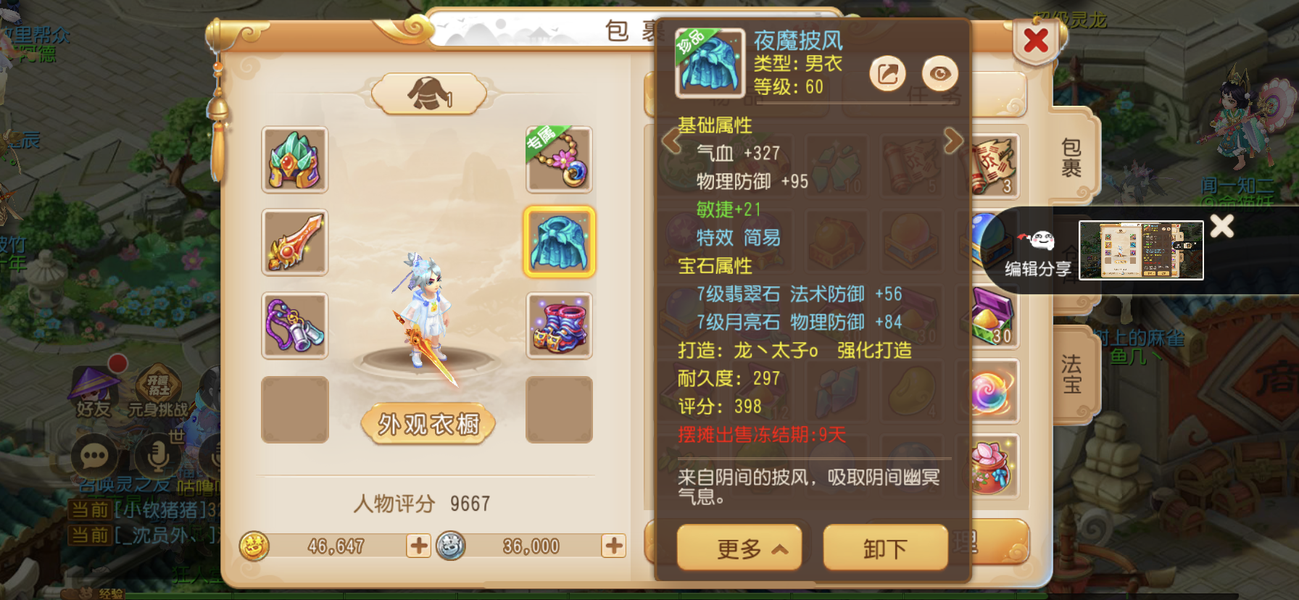
Task: Select the purple boots equipment slot
Action: (559, 325)
